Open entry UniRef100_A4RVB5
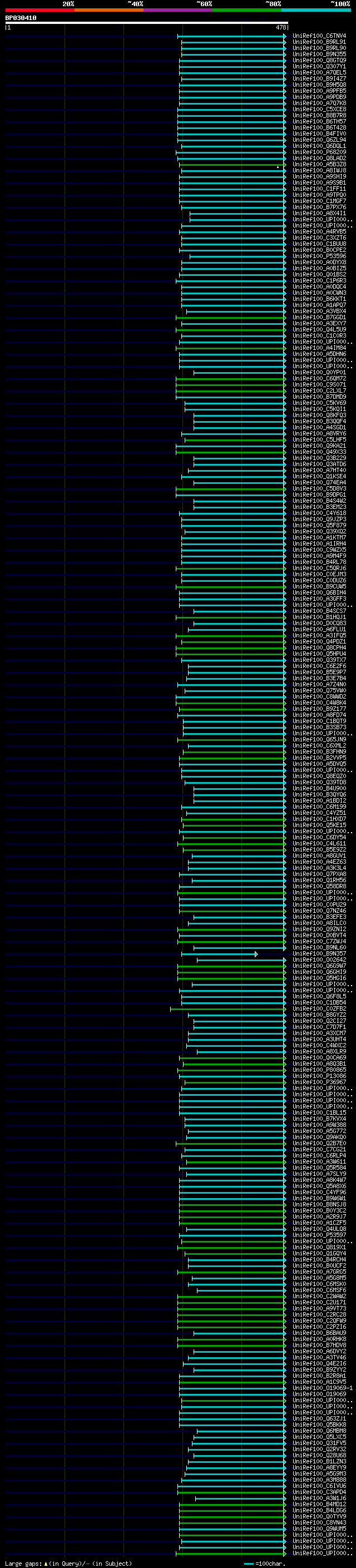 (x=319, y=232)
